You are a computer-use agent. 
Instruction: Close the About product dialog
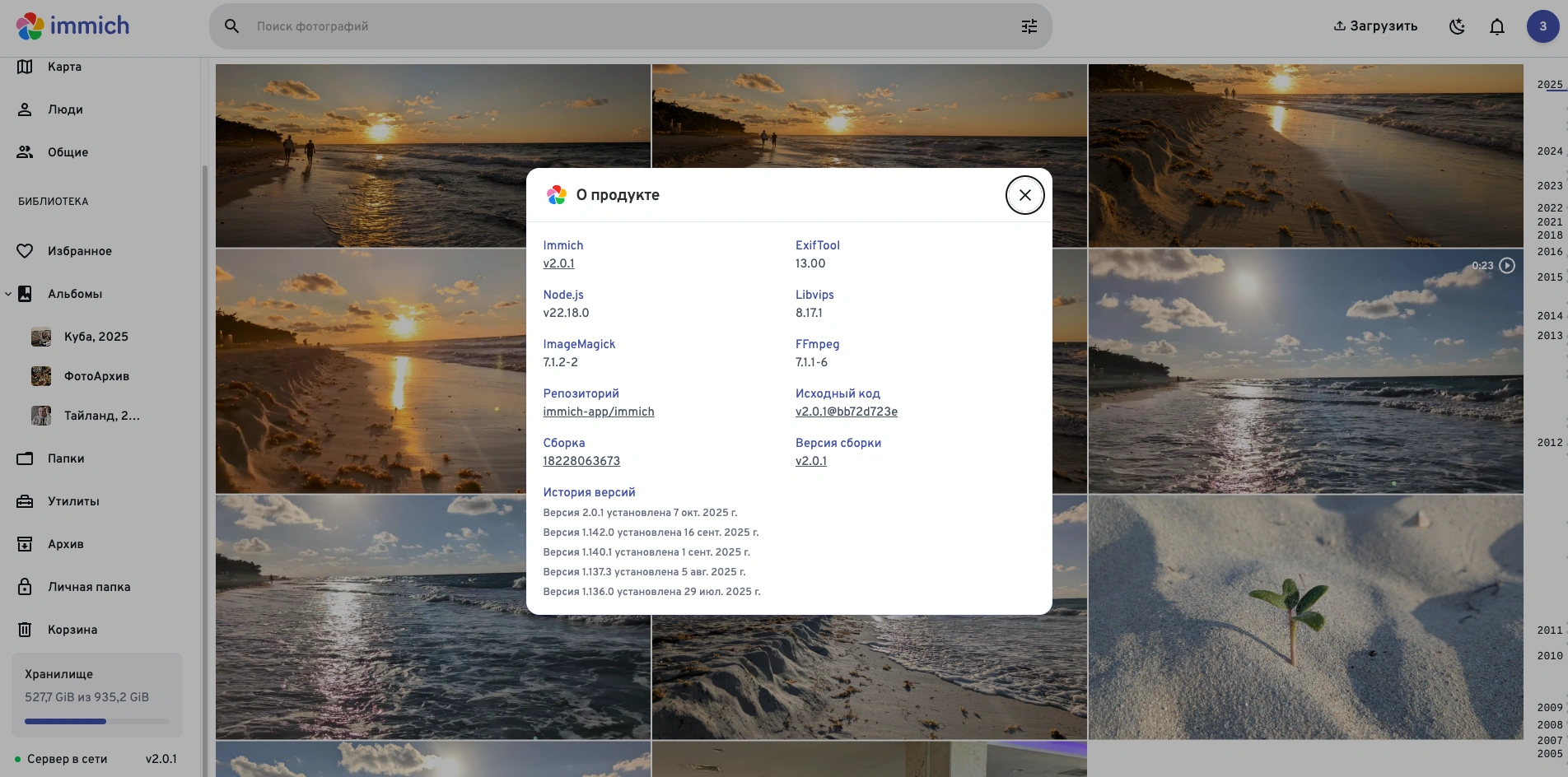coord(1024,195)
